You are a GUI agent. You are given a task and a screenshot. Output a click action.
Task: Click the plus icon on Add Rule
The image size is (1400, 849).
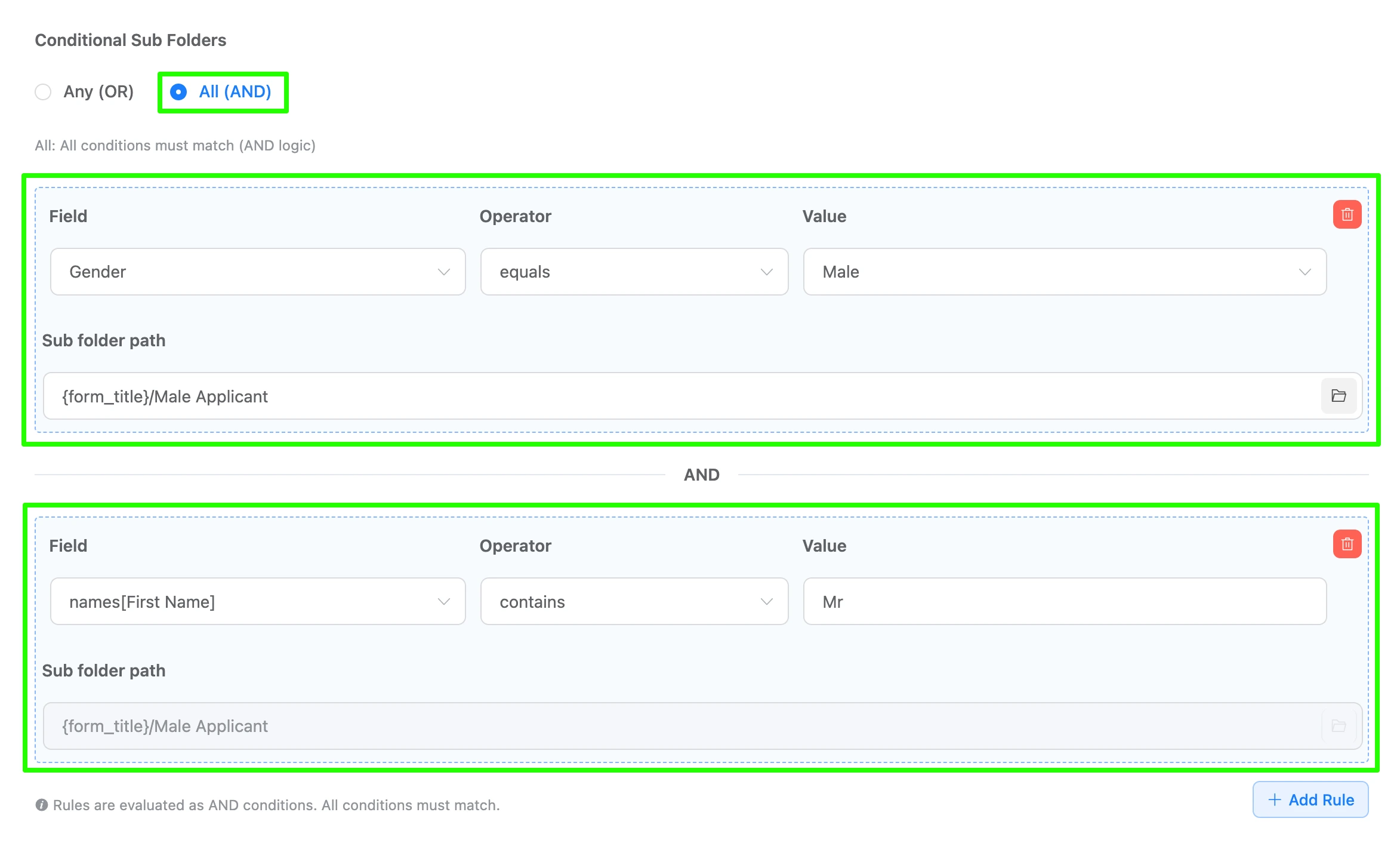point(1274,799)
